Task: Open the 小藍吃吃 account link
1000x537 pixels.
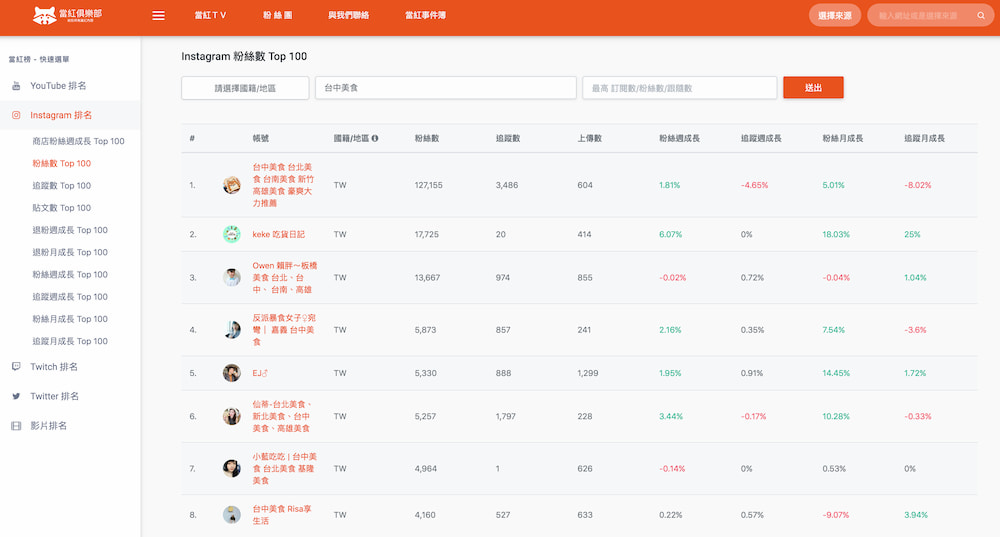Action: click(x=284, y=469)
